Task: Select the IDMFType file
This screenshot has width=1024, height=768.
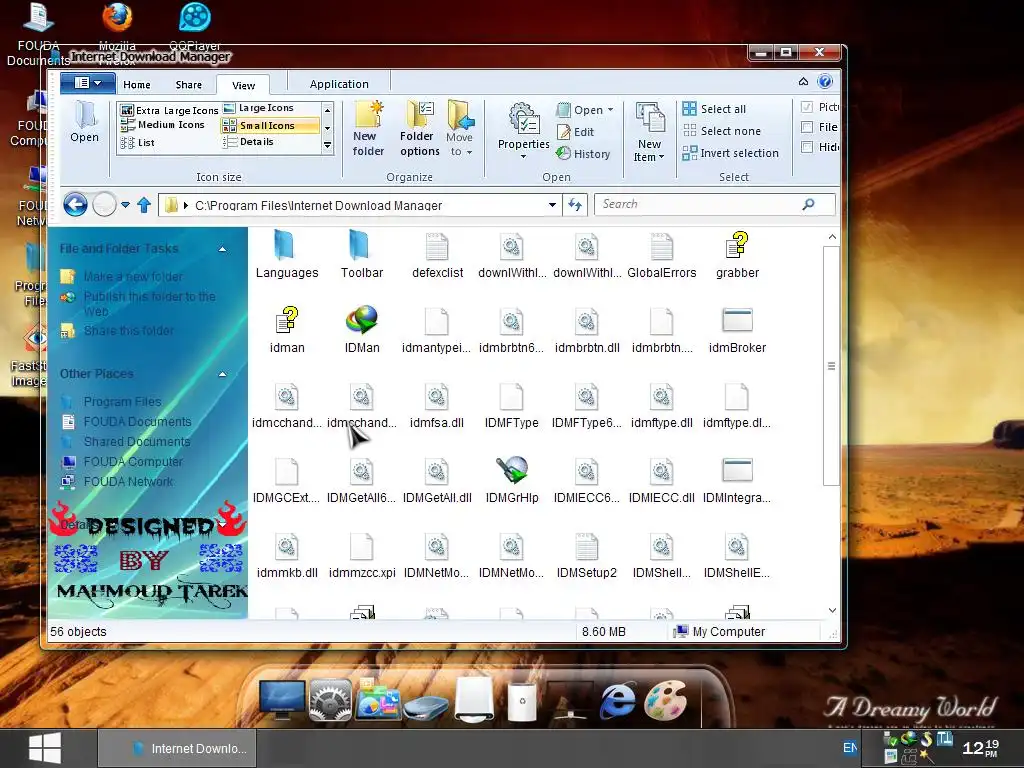Action: (511, 405)
